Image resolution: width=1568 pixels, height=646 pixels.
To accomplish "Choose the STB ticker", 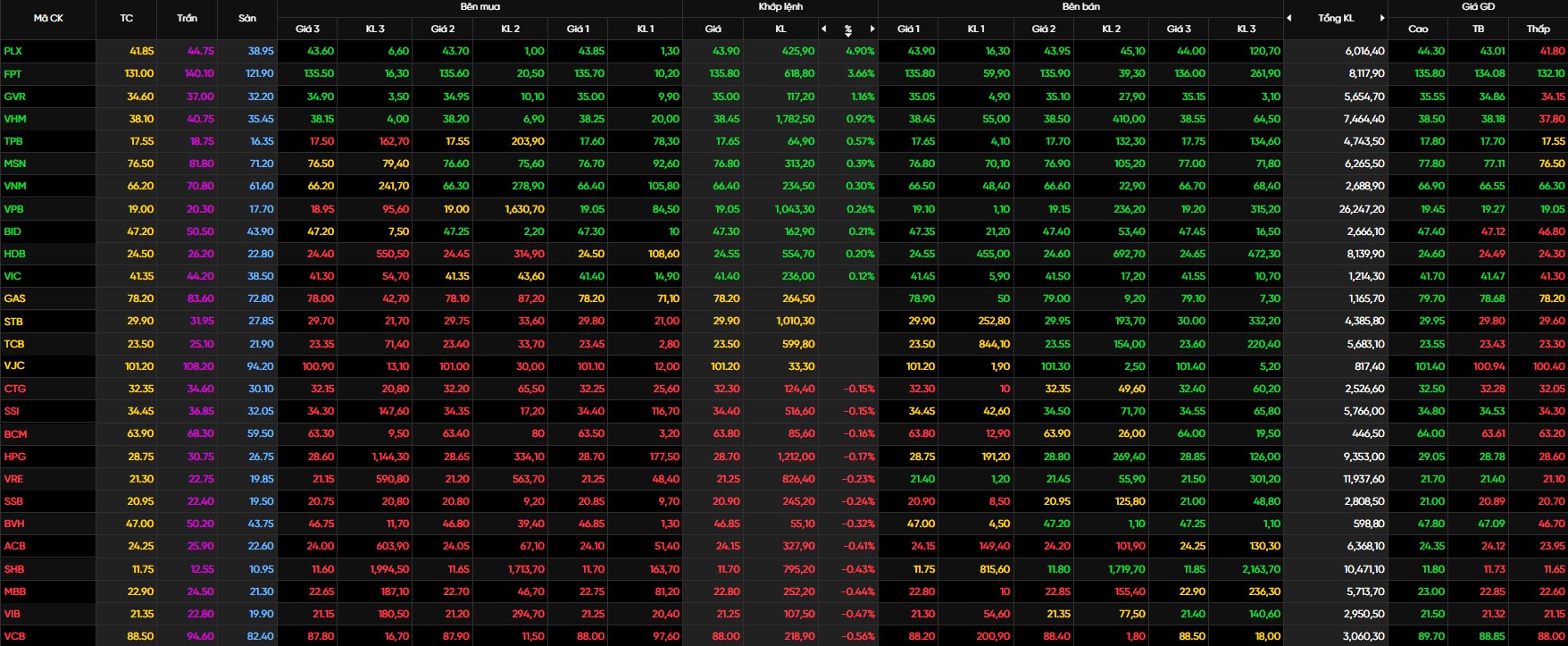I will click(x=13, y=321).
